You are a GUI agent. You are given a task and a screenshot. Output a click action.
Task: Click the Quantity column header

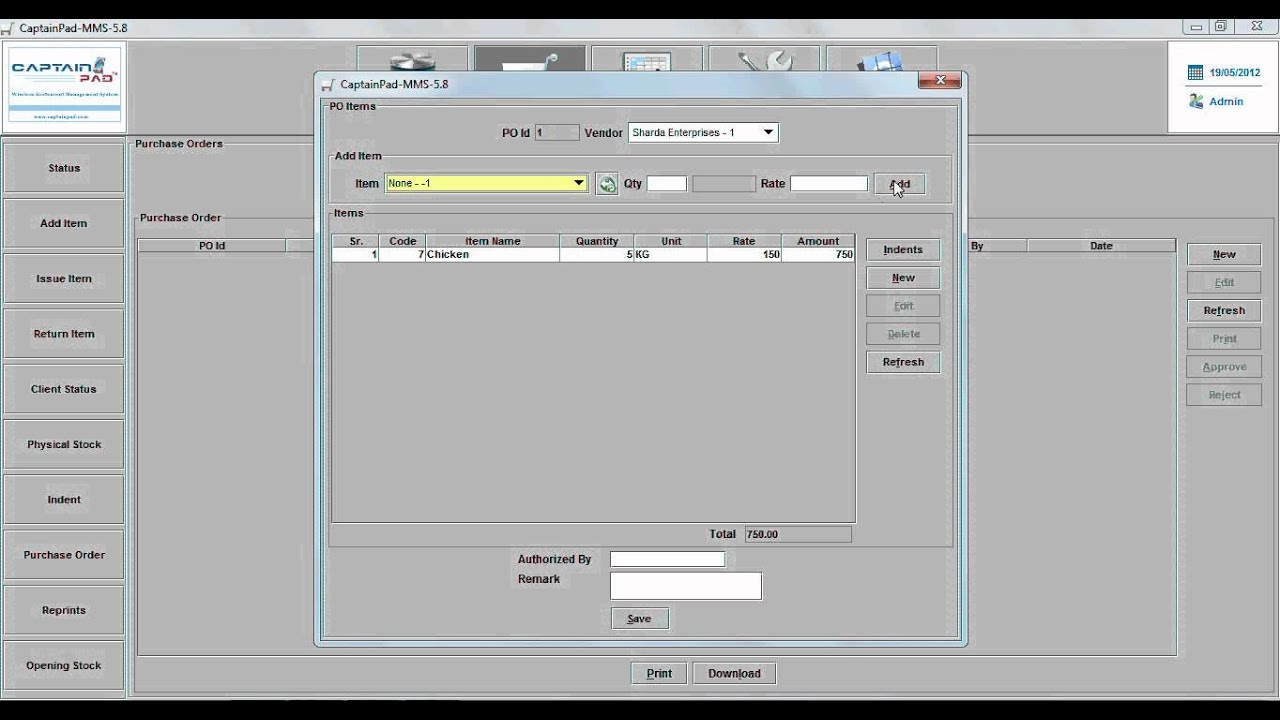[x=597, y=241]
